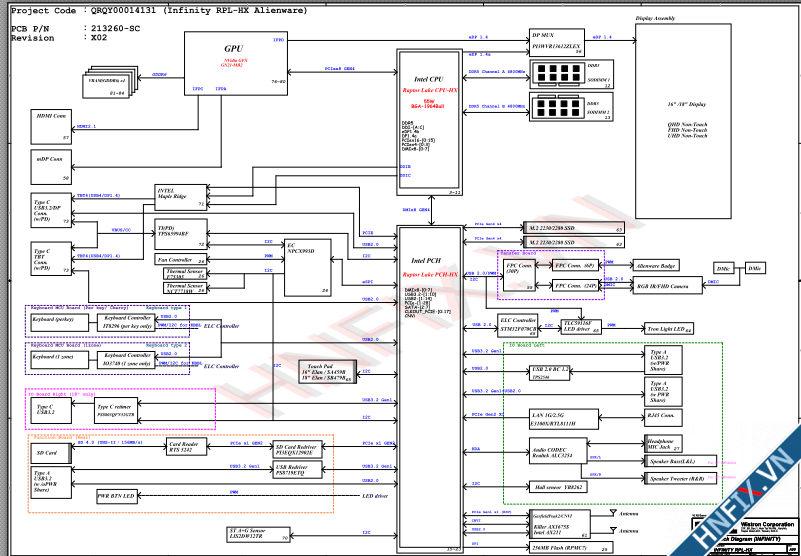Viewport: 801px width, 556px height.
Task: Select the INTEL Maple Ridge block
Action: (180, 196)
